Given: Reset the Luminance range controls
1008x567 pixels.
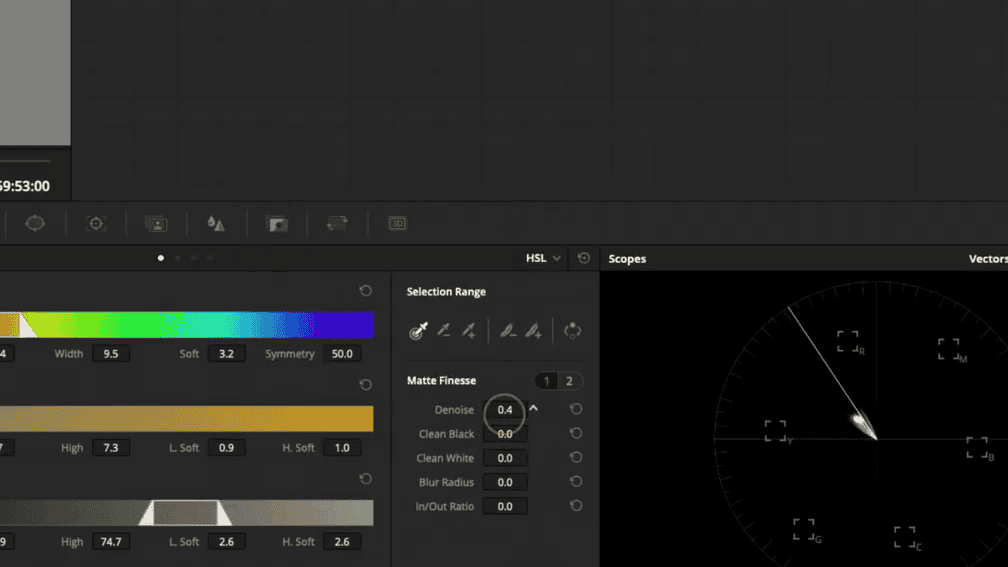Looking at the screenshot, I should (366, 479).
